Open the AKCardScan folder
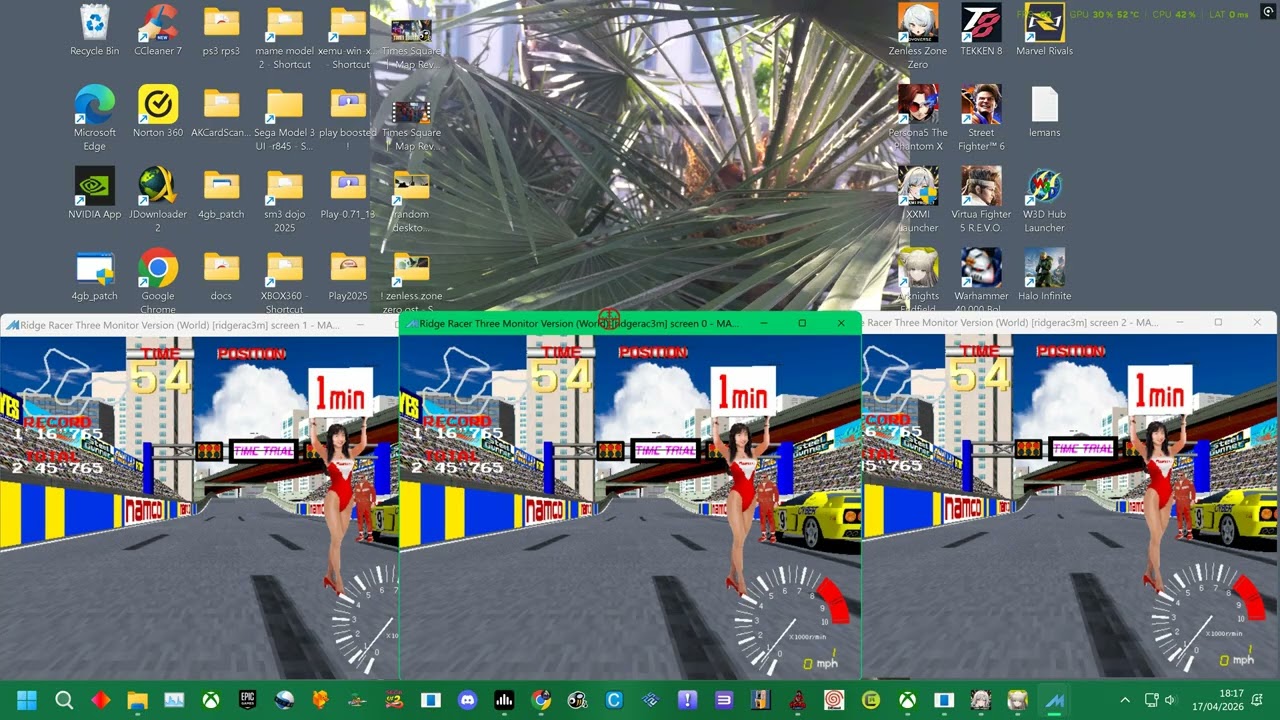The height and width of the screenshot is (720, 1280). (x=221, y=112)
